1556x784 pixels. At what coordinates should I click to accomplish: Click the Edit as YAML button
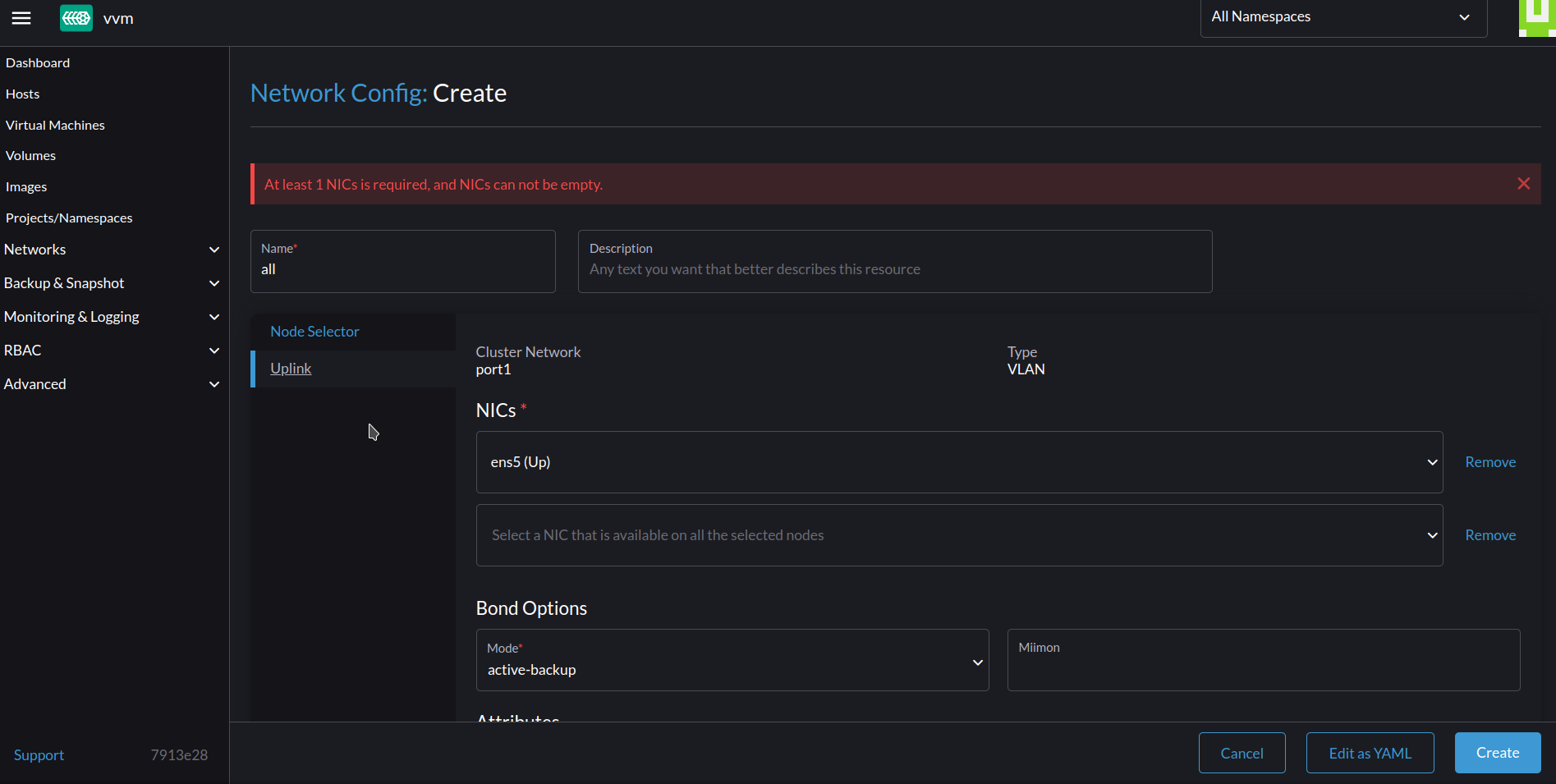tap(1369, 752)
